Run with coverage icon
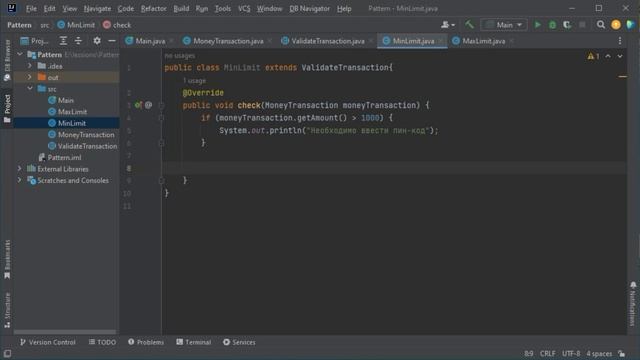This screenshot has width=640, height=360. point(567,25)
